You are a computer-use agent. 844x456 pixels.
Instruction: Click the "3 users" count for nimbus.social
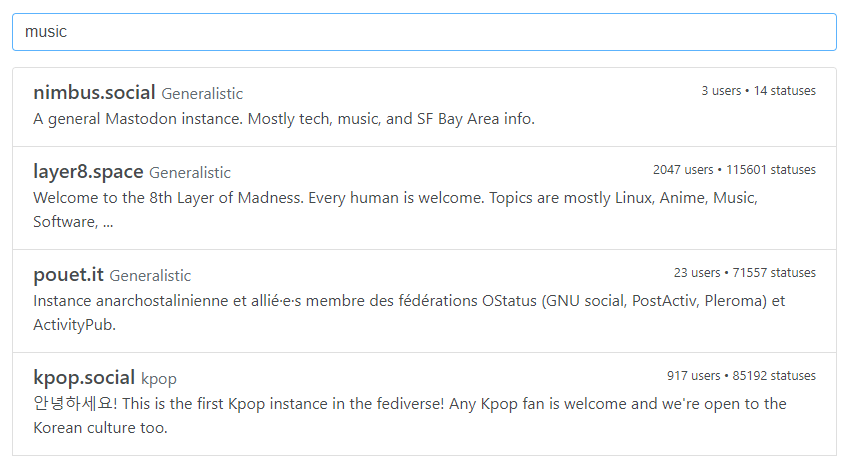[720, 91]
